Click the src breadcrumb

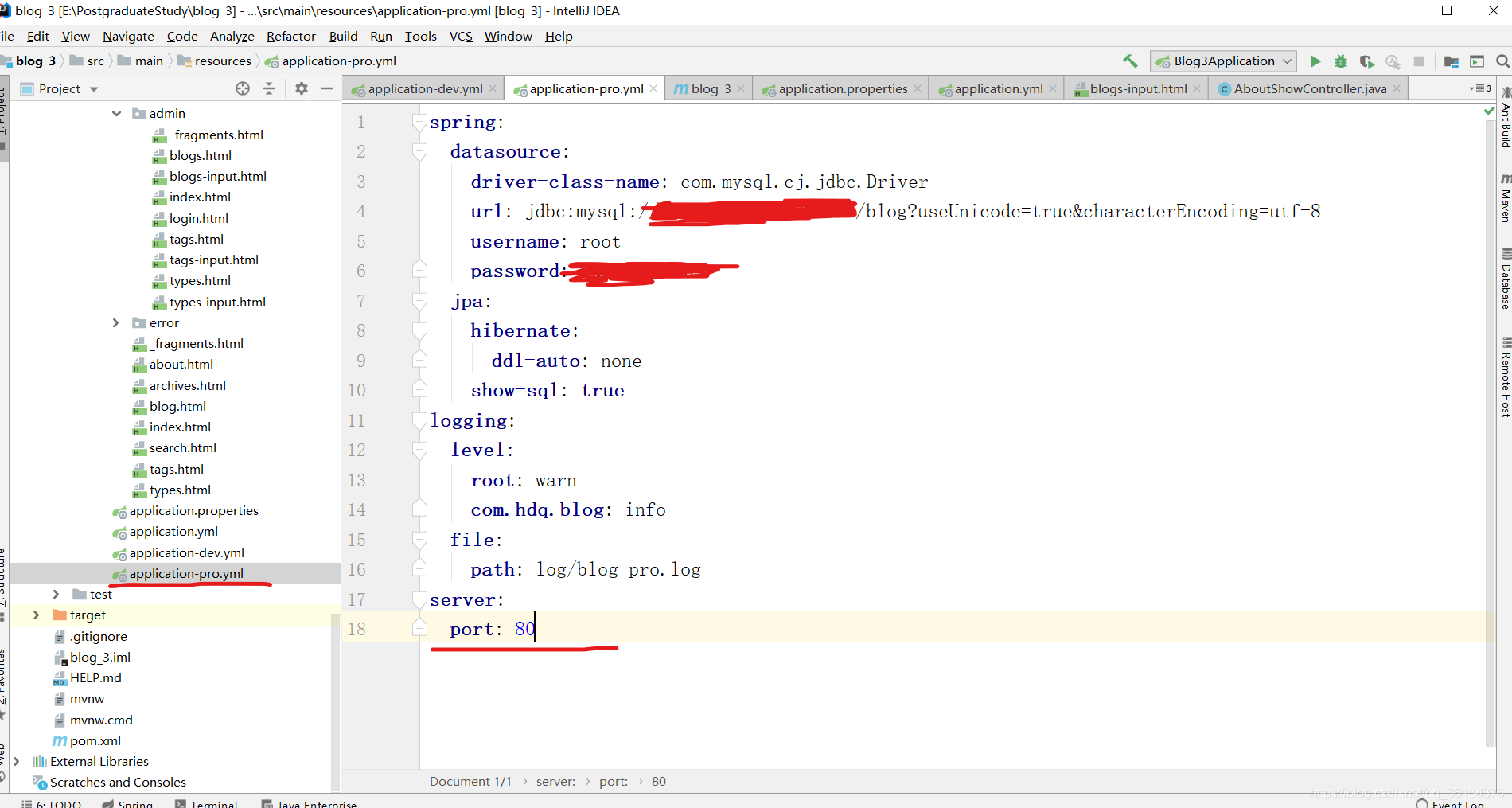[87, 61]
